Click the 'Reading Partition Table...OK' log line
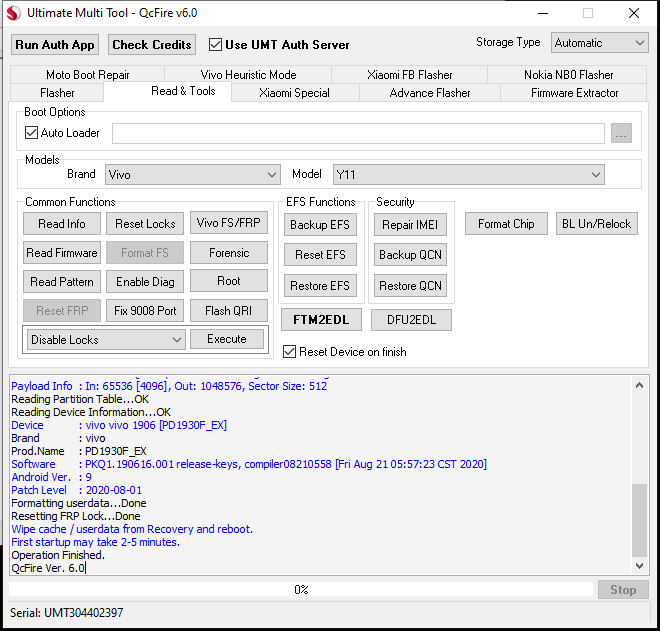This screenshot has height=631, width=660. 80,399
